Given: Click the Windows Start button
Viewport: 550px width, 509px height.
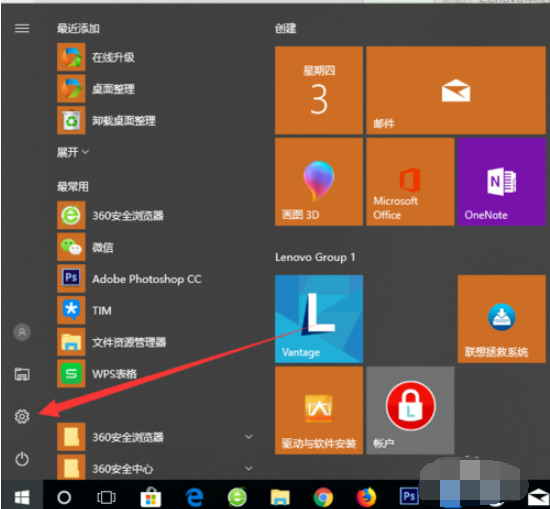Looking at the screenshot, I should point(22,497).
